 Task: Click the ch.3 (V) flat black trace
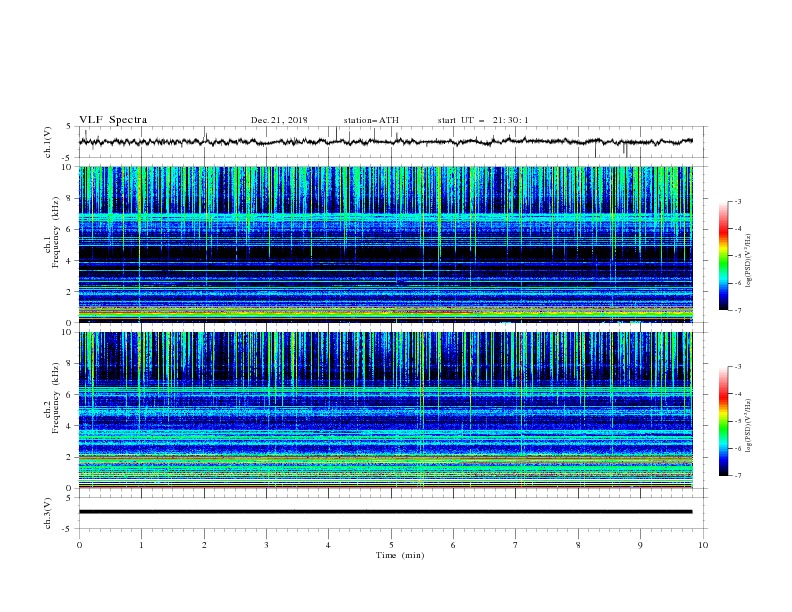coord(385,512)
